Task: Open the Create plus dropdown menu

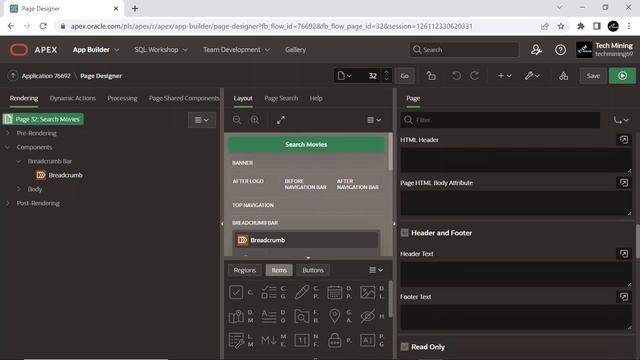Action: 504,76
